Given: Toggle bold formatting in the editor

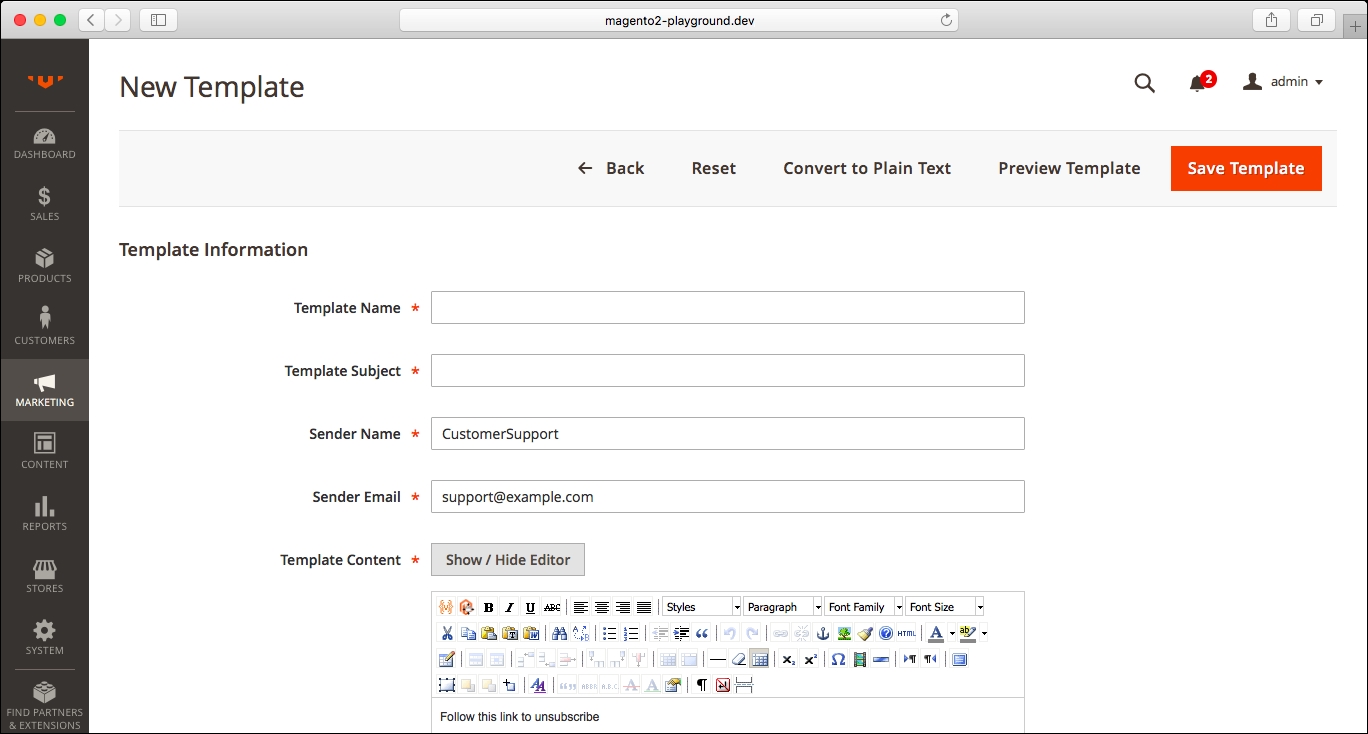Looking at the screenshot, I should pyautogui.click(x=488, y=607).
